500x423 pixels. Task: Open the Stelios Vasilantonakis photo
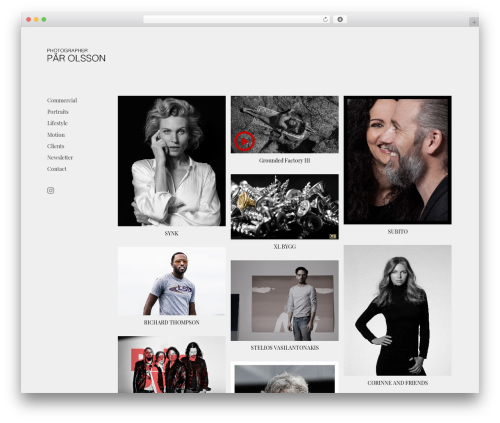285,301
